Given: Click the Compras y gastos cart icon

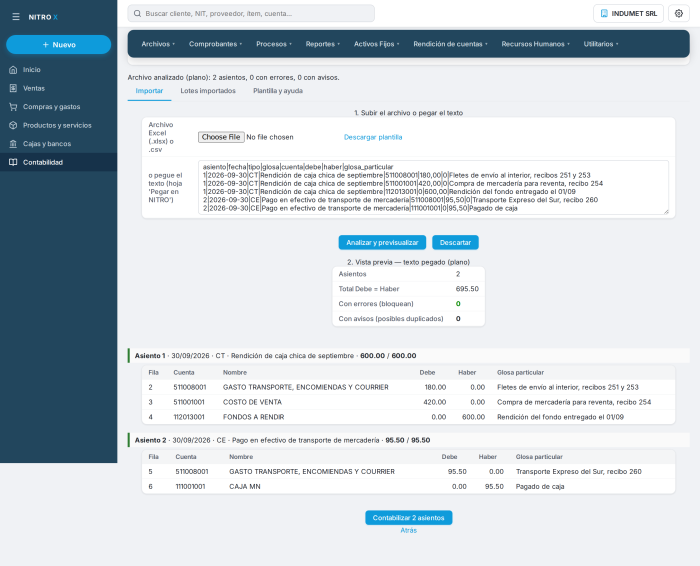Looking at the screenshot, I should point(13,107).
